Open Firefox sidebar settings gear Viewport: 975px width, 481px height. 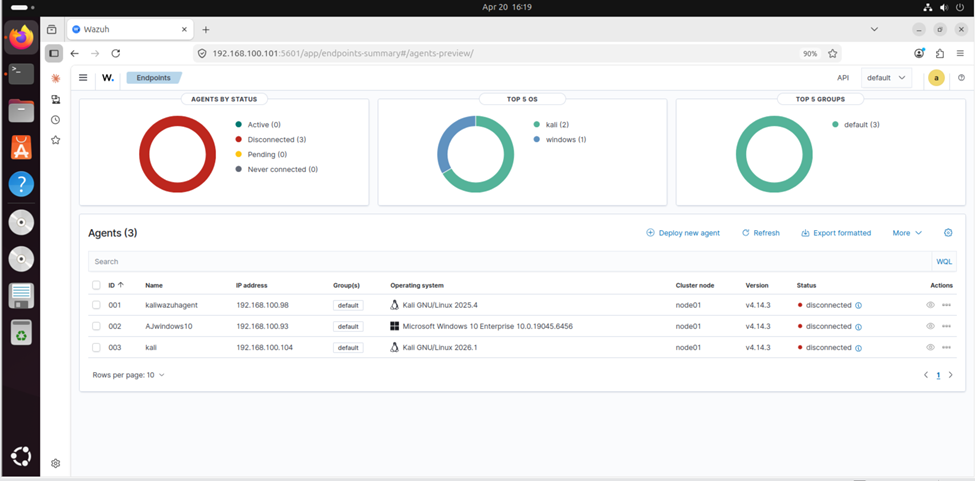click(x=55, y=463)
